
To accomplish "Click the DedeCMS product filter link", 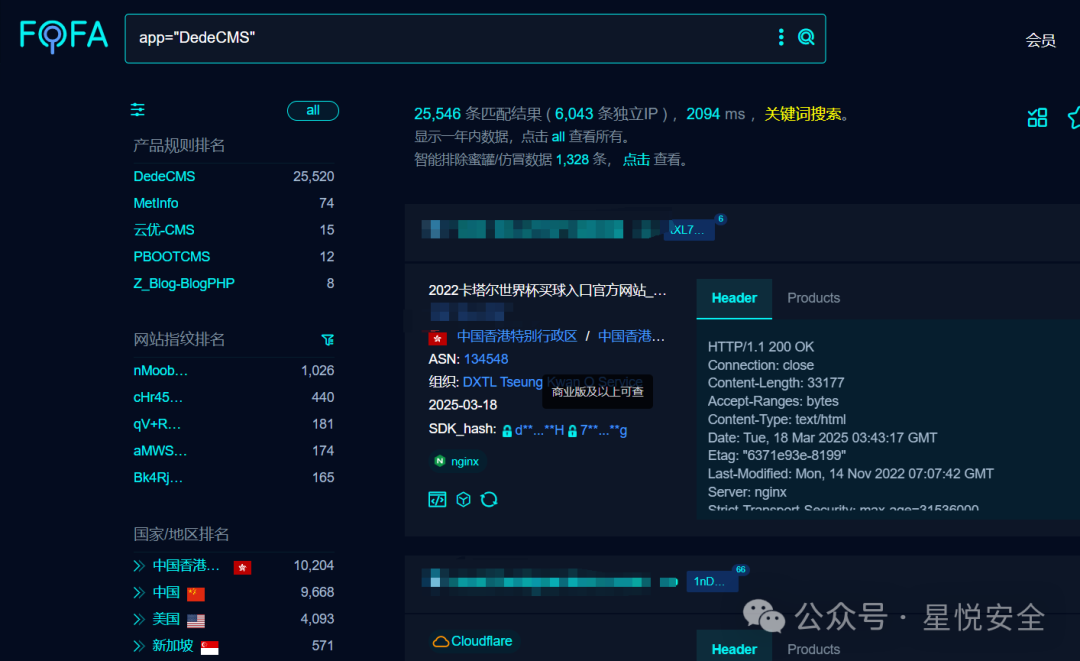I will tap(164, 176).
